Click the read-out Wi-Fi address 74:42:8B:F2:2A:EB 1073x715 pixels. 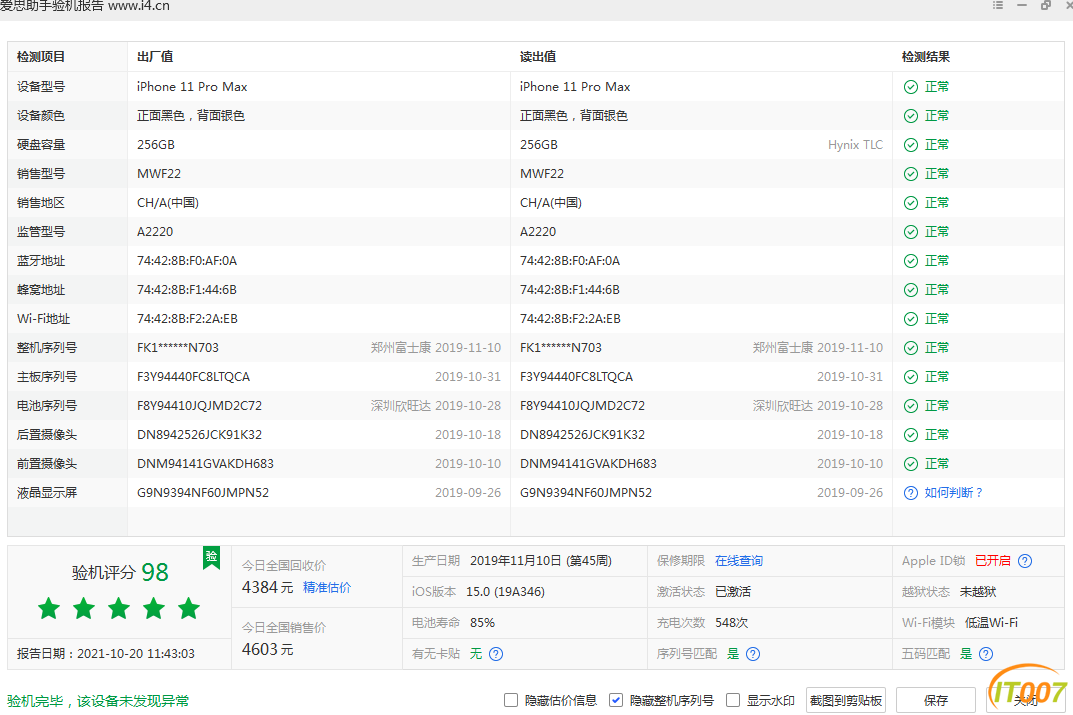[570, 319]
